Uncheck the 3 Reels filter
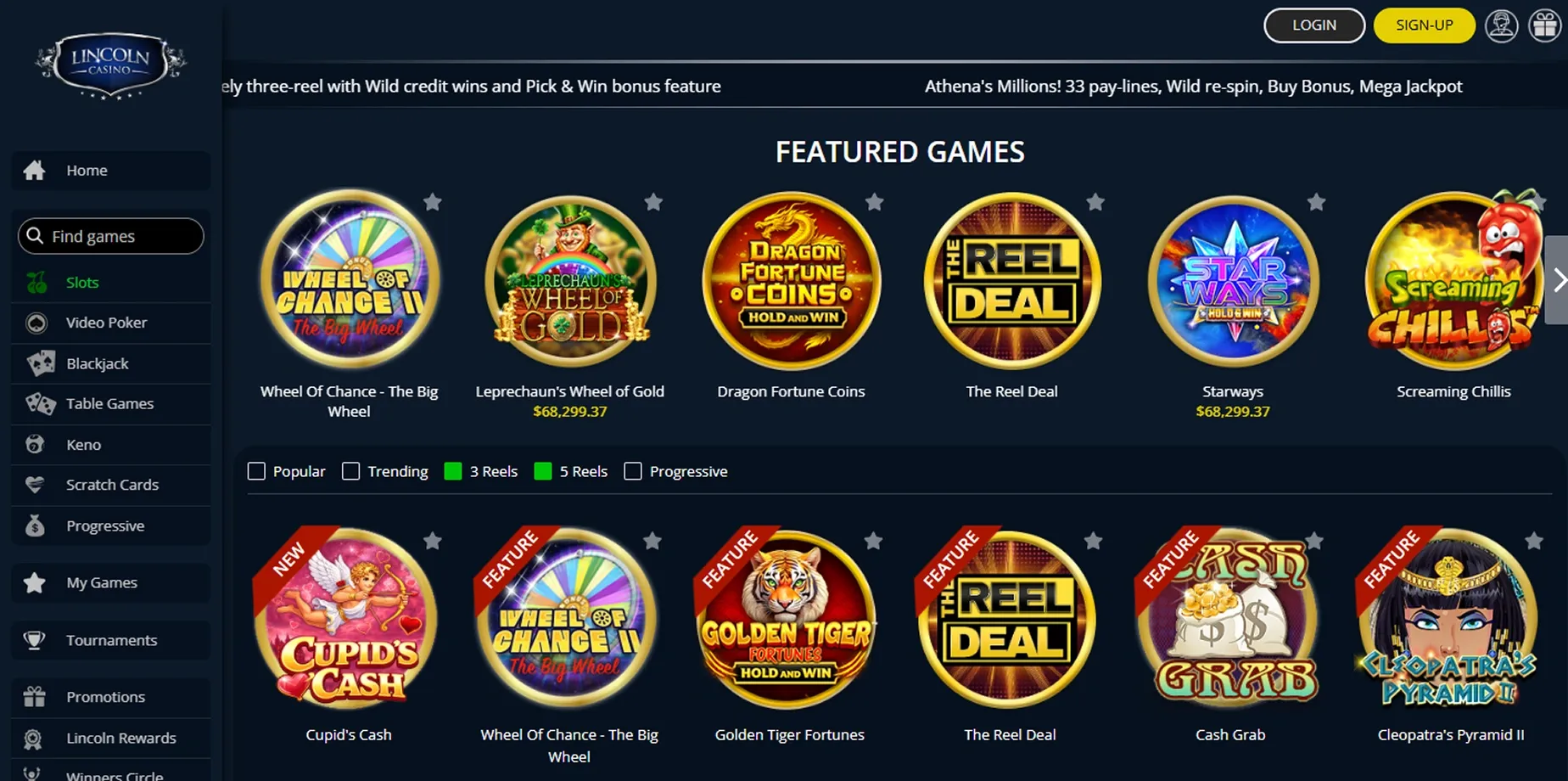1568x781 pixels. click(453, 471)
